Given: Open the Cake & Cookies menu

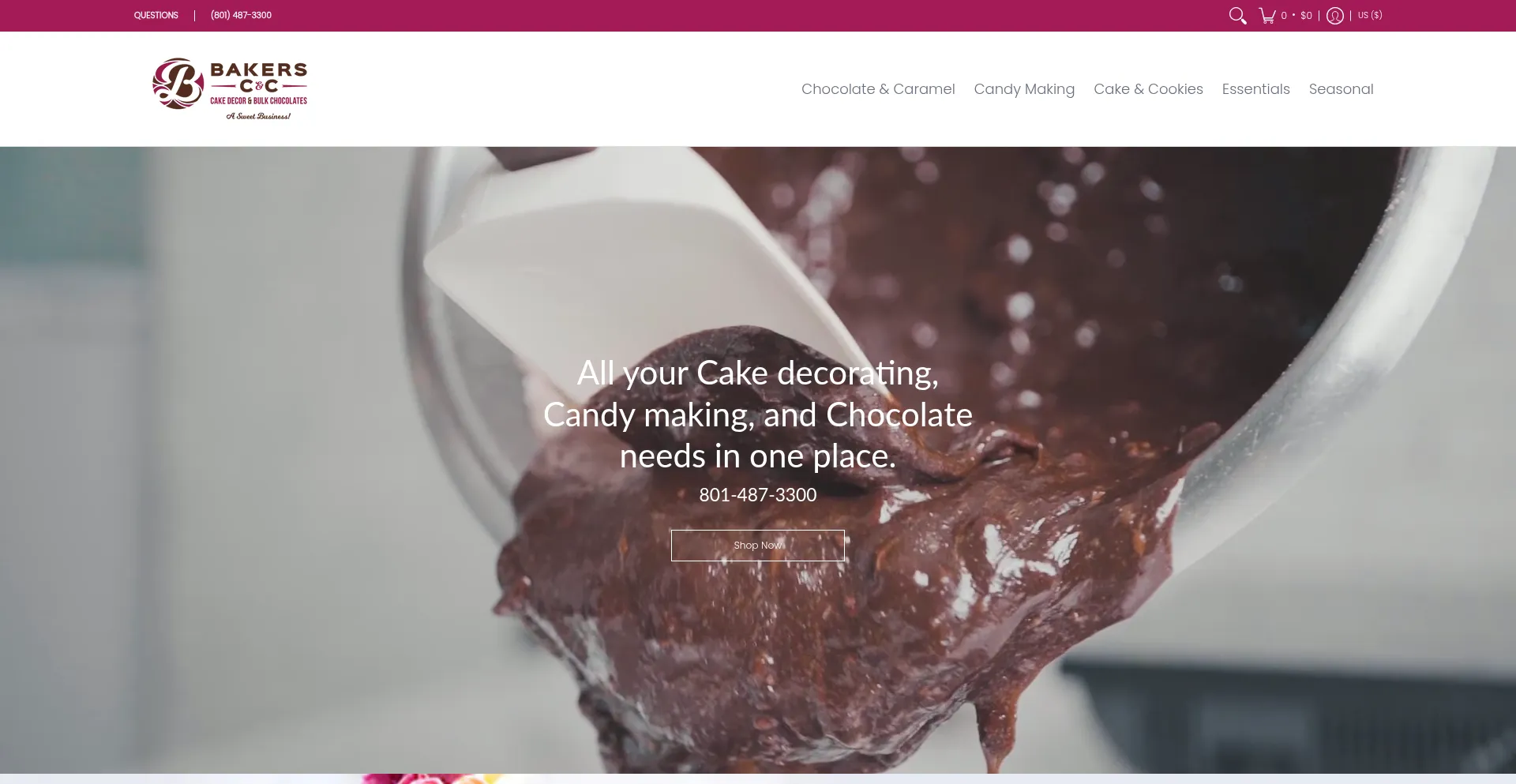Looking at the screenshot, I should tap(1148, 89).
